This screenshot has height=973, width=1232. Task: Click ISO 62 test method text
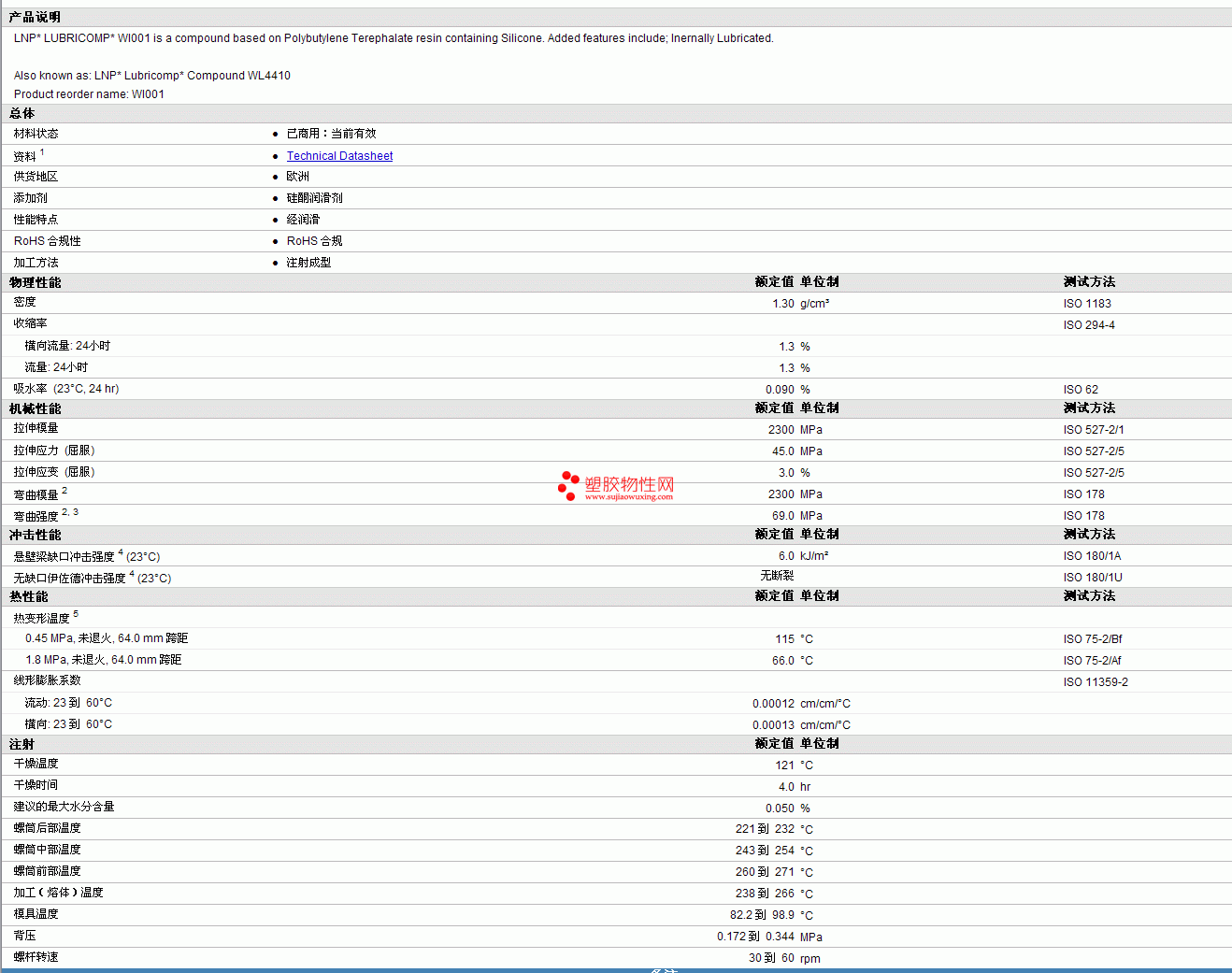pyautogui.click(x=1081, y=390)
